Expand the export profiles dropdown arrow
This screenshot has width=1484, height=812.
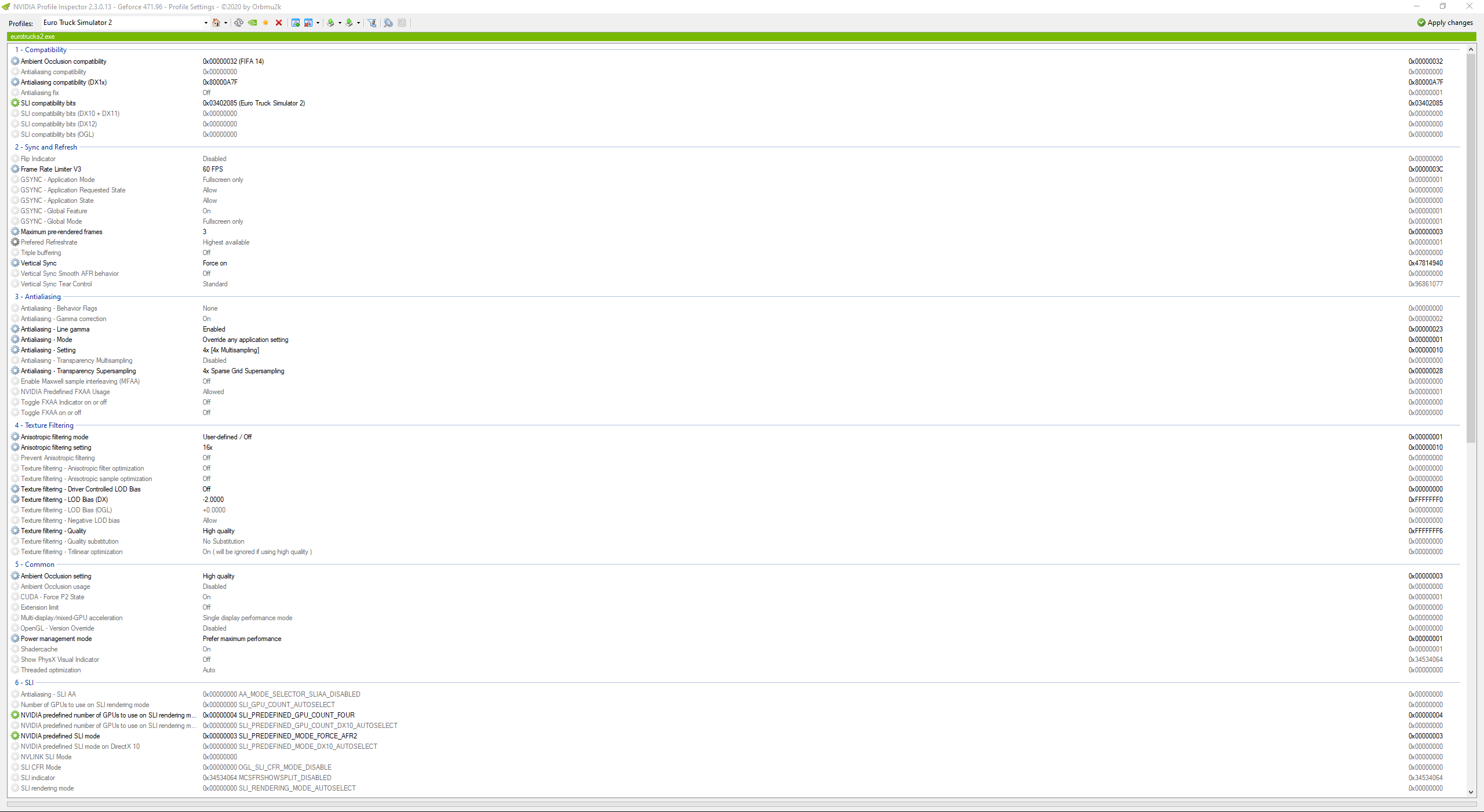[x=339, y=23]
